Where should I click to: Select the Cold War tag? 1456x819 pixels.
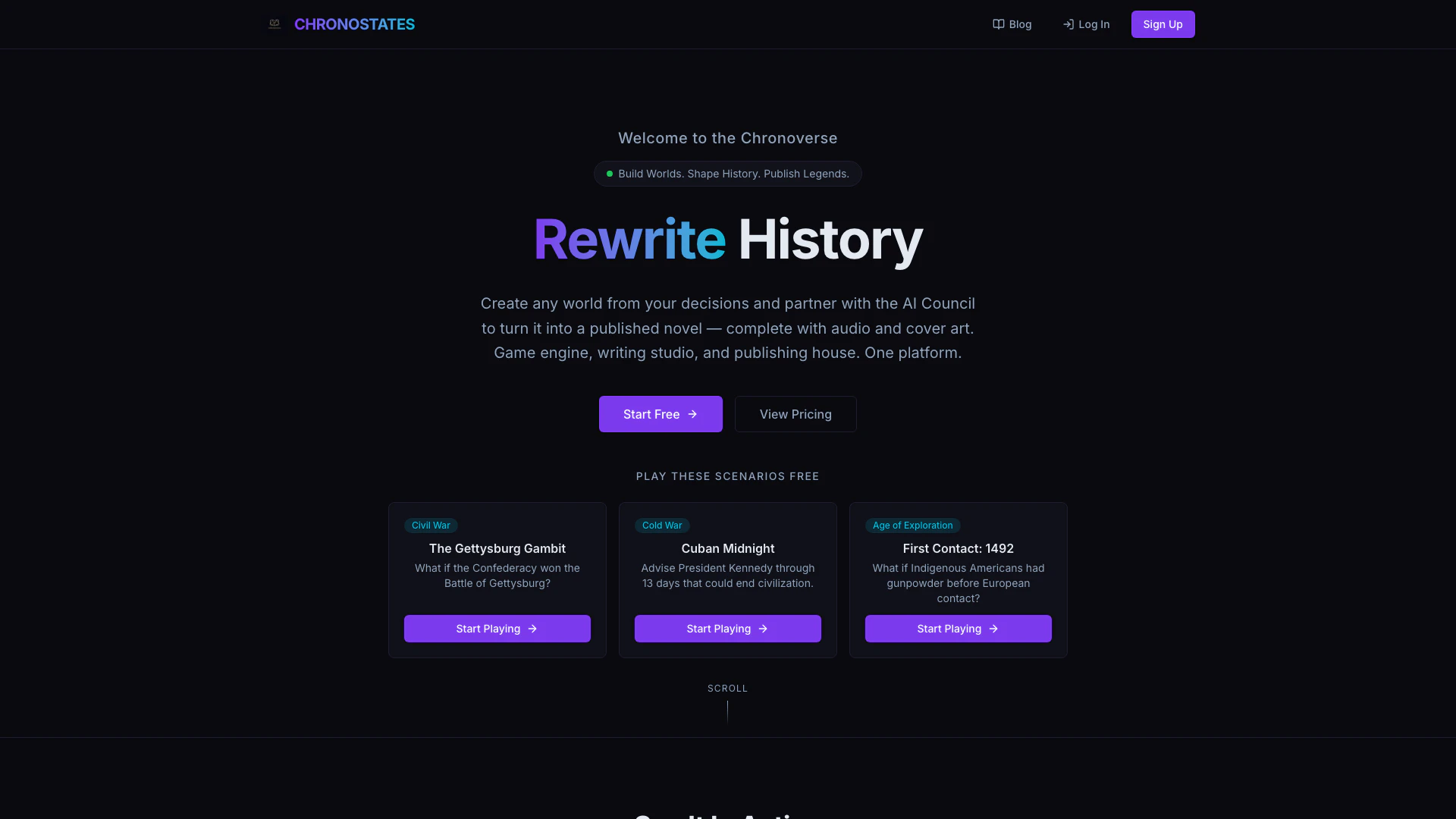(x=662, y=526)
